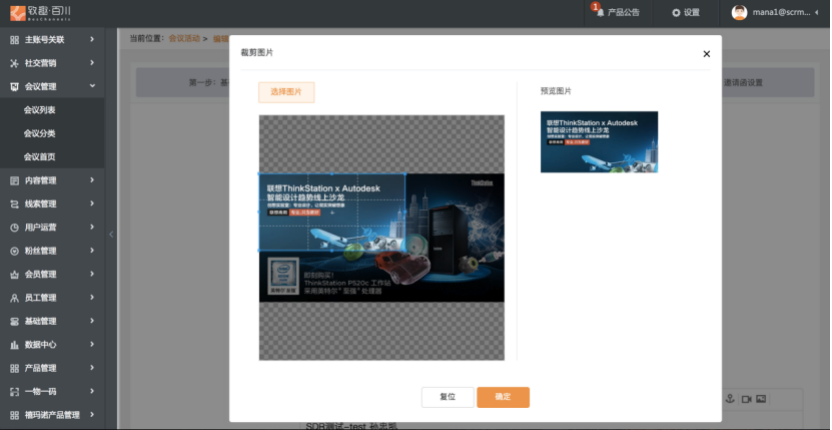This screenshot has width=832, height=430.
Task: Confirm crop with the 确定 button
Action: tap(503, 397)
